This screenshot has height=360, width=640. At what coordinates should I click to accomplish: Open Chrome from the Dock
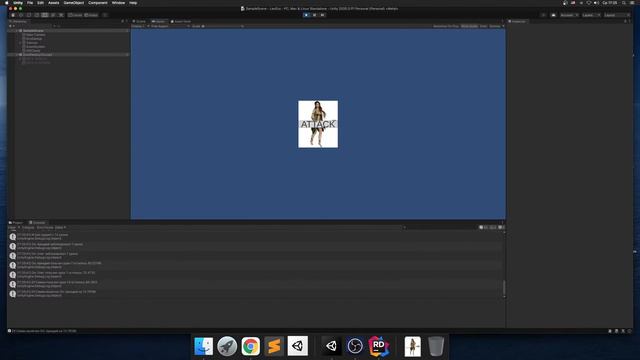point(251,346)
